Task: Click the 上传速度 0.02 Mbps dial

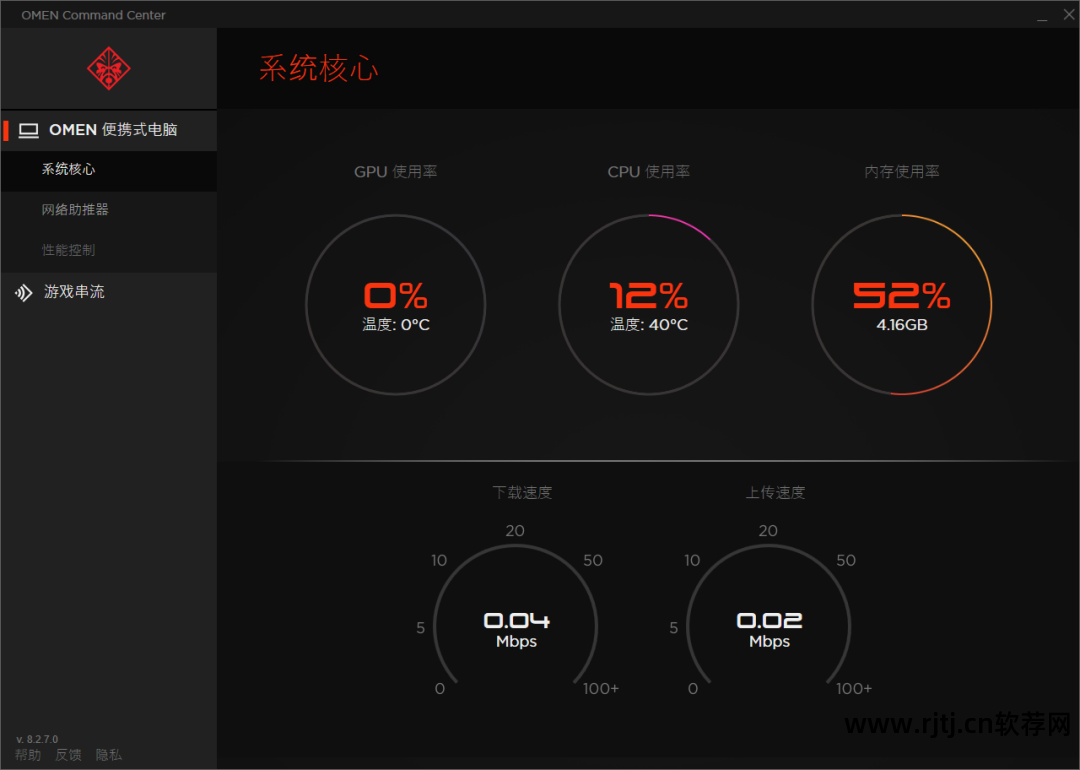Action: [x=769, y=615]
